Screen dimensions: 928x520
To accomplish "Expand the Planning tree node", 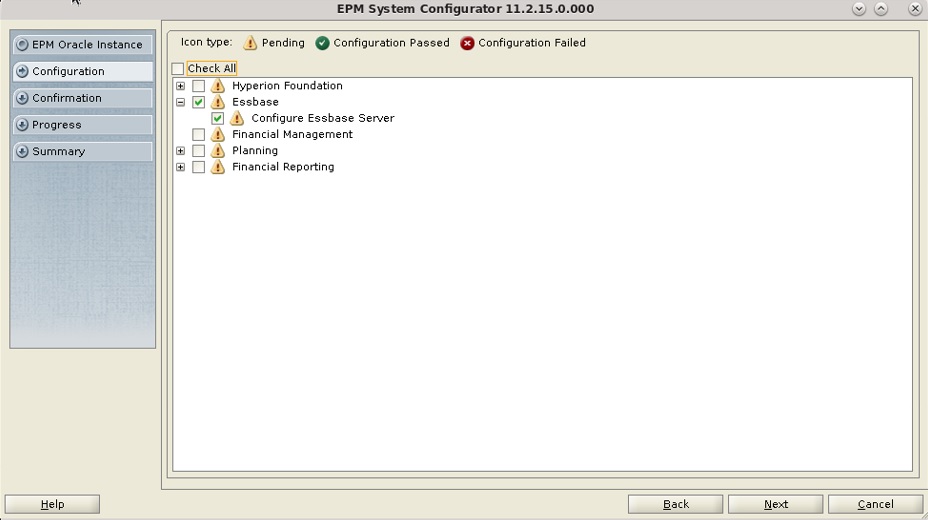I will pyautogui.click(x=181, y=151).
